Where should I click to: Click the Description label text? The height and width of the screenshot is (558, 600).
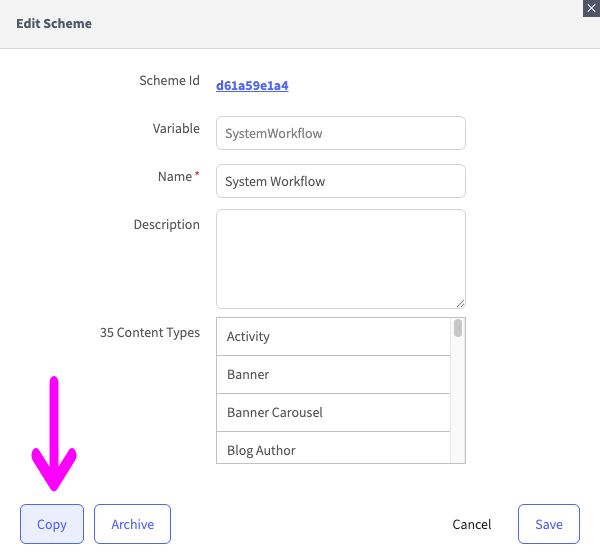click(x=167, y=225)
